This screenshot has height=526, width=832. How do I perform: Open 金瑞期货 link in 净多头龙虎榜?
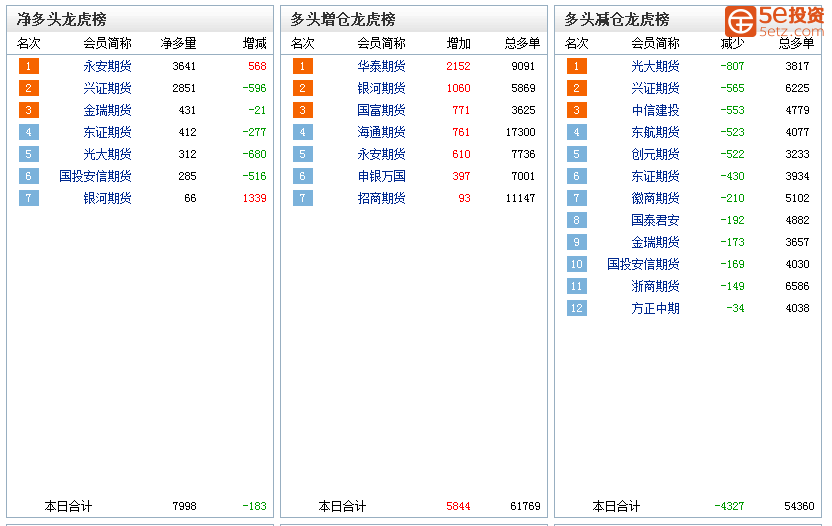107,110
